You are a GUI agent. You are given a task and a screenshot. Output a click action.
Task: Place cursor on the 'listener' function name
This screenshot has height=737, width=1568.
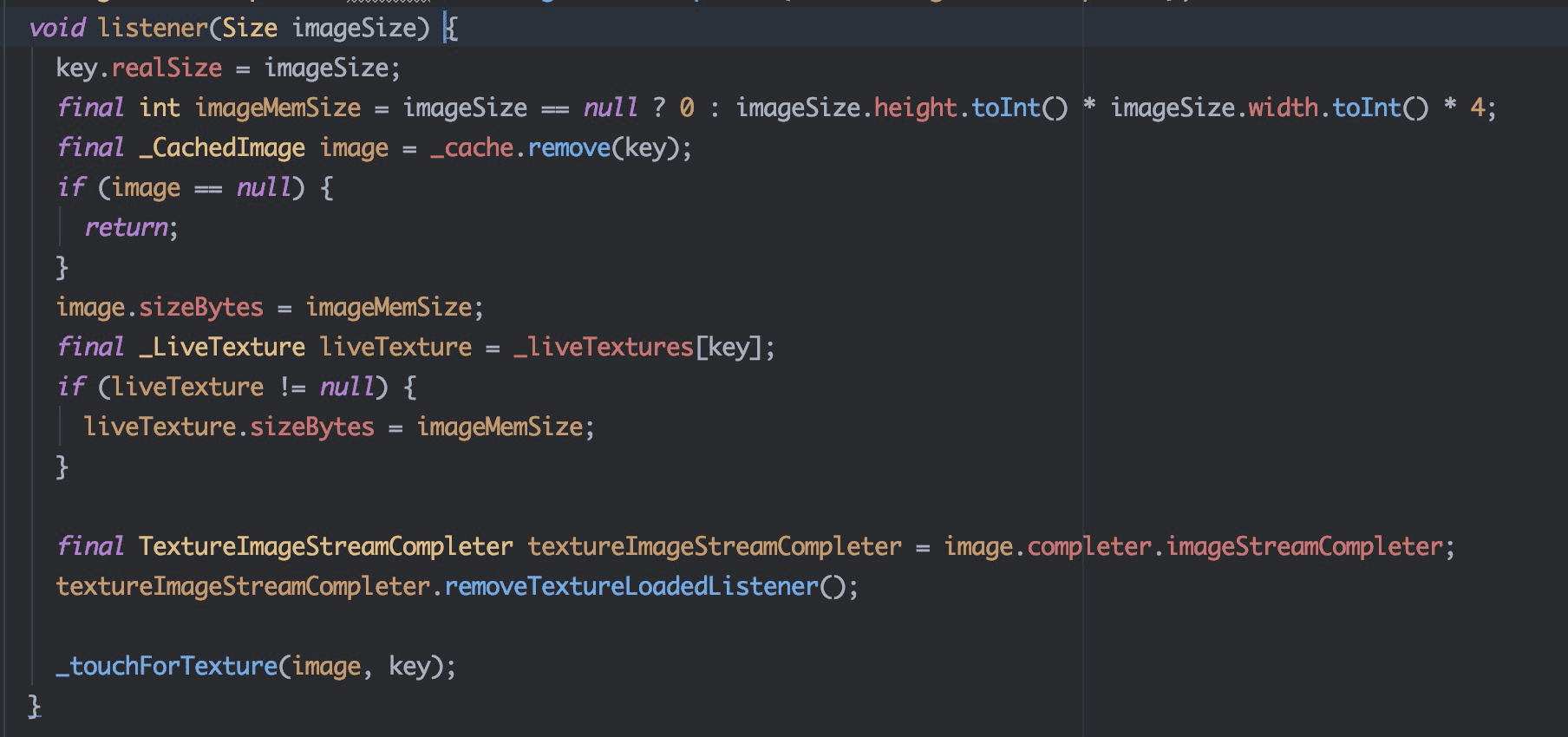click(x=154, y=28)
